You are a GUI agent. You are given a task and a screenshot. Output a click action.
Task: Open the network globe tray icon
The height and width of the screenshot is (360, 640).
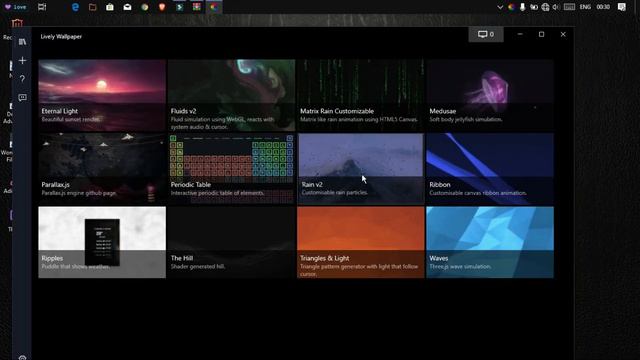tap(545, 7)
